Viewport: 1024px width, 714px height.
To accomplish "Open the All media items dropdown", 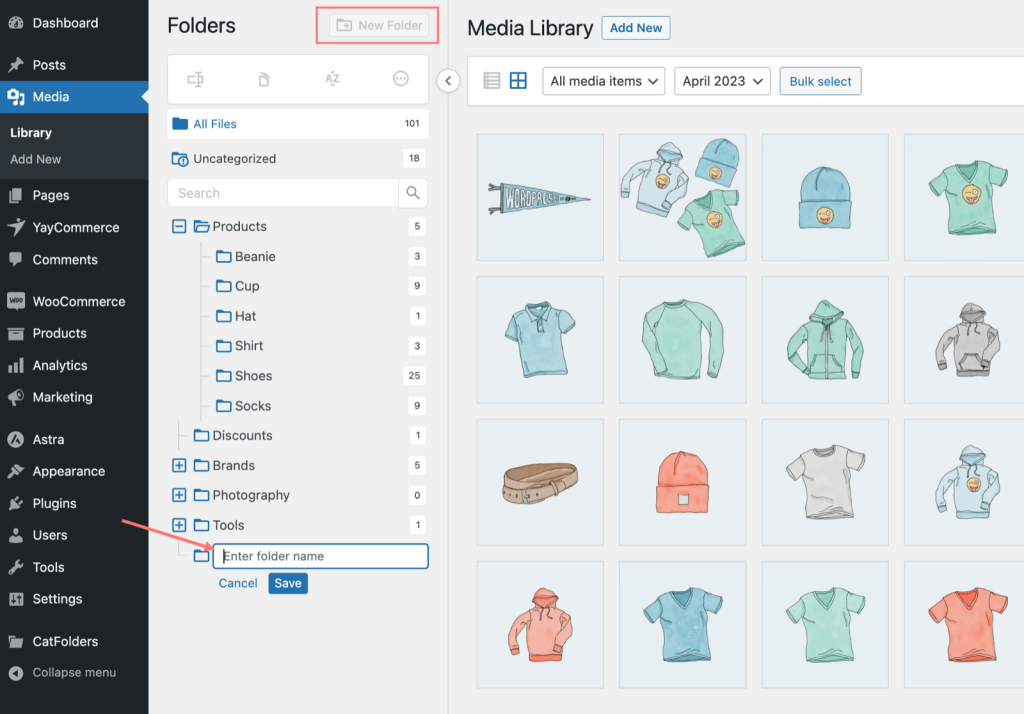I will click(603, 80).
